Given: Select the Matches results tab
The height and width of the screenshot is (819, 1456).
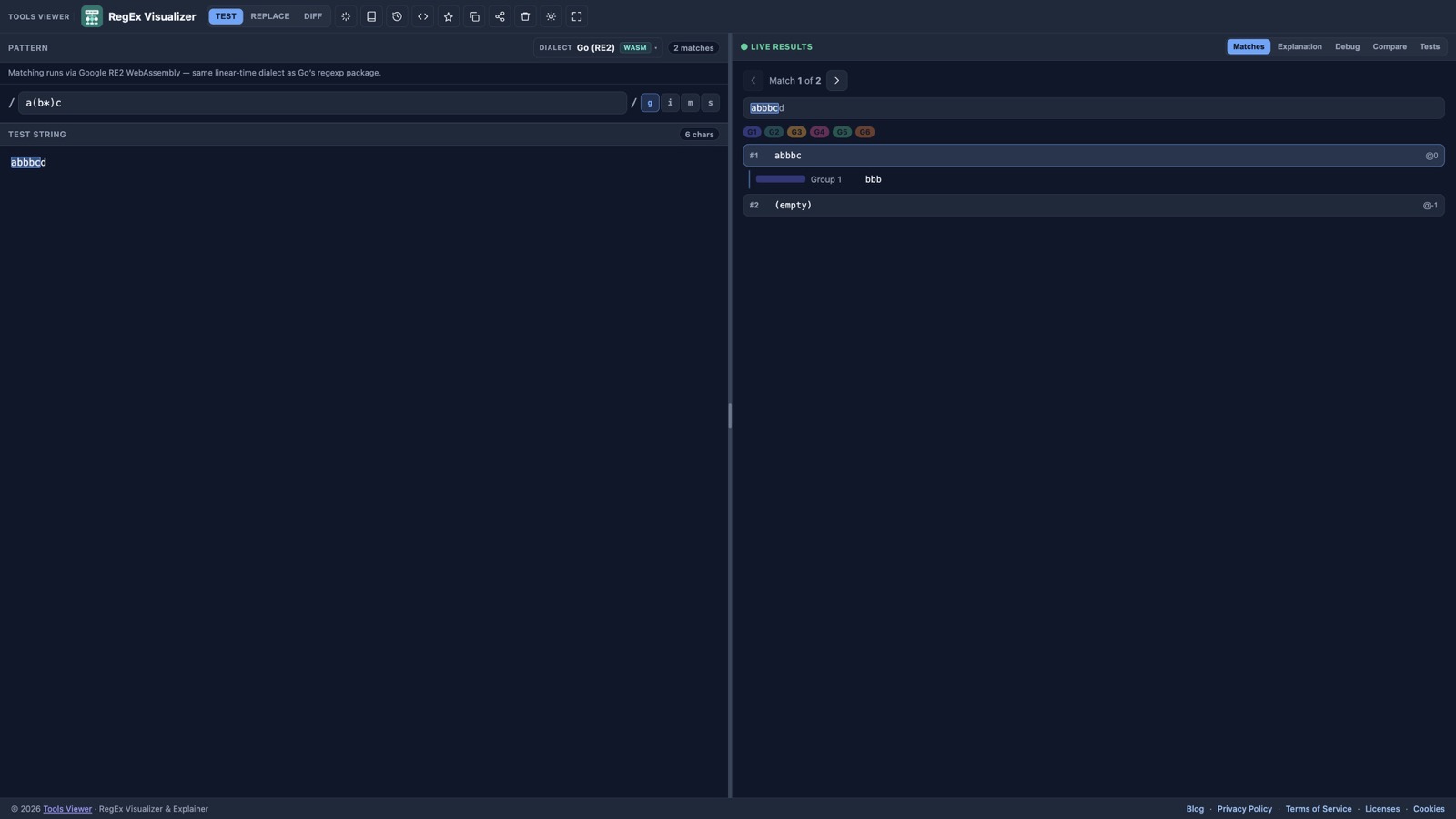Looking at the screenshot, I should pos(1249,47).
